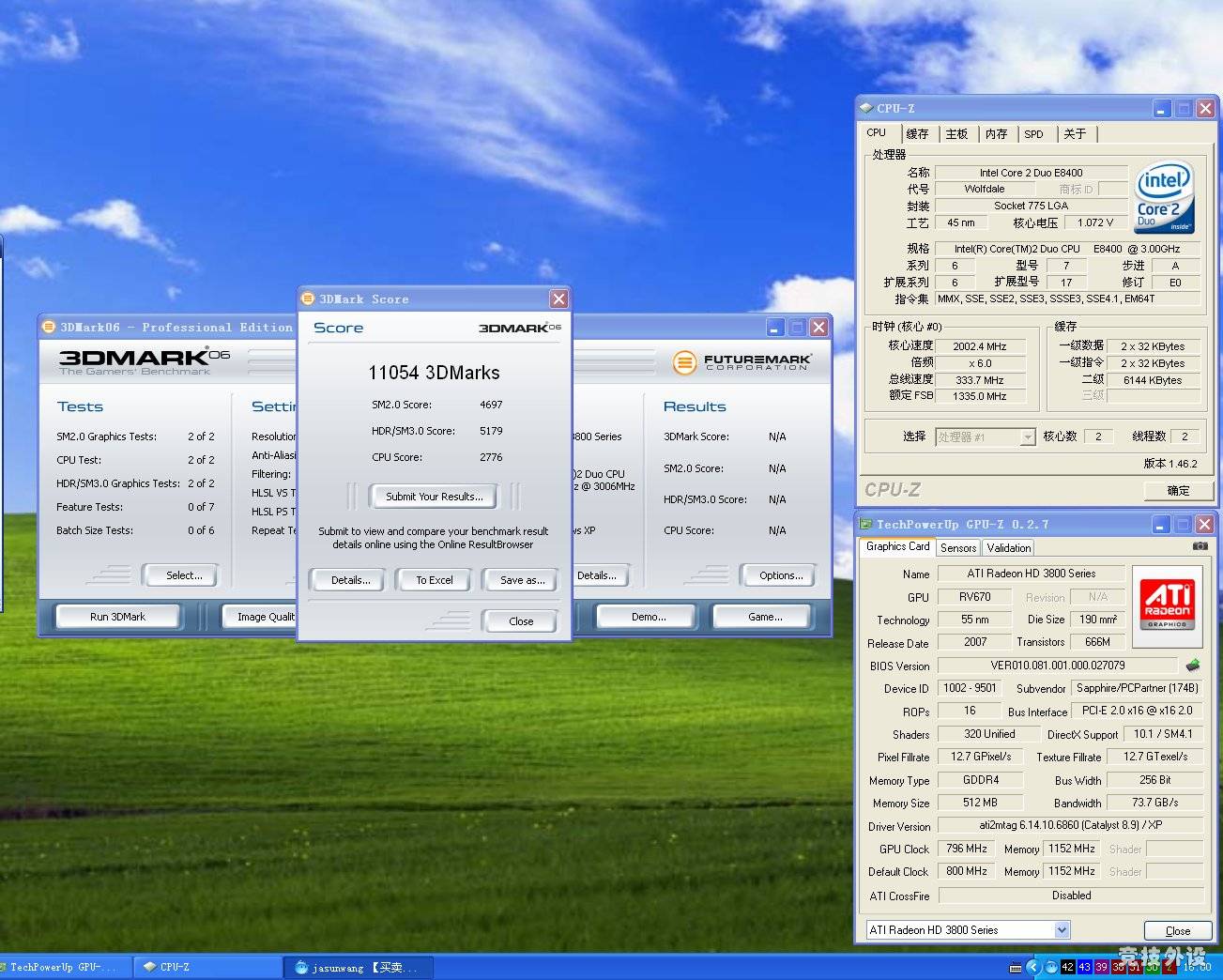Switch to the Sensors tab in GPU-Z
This screenshot has height=980, width=1223.
click(x=958, y=547)
